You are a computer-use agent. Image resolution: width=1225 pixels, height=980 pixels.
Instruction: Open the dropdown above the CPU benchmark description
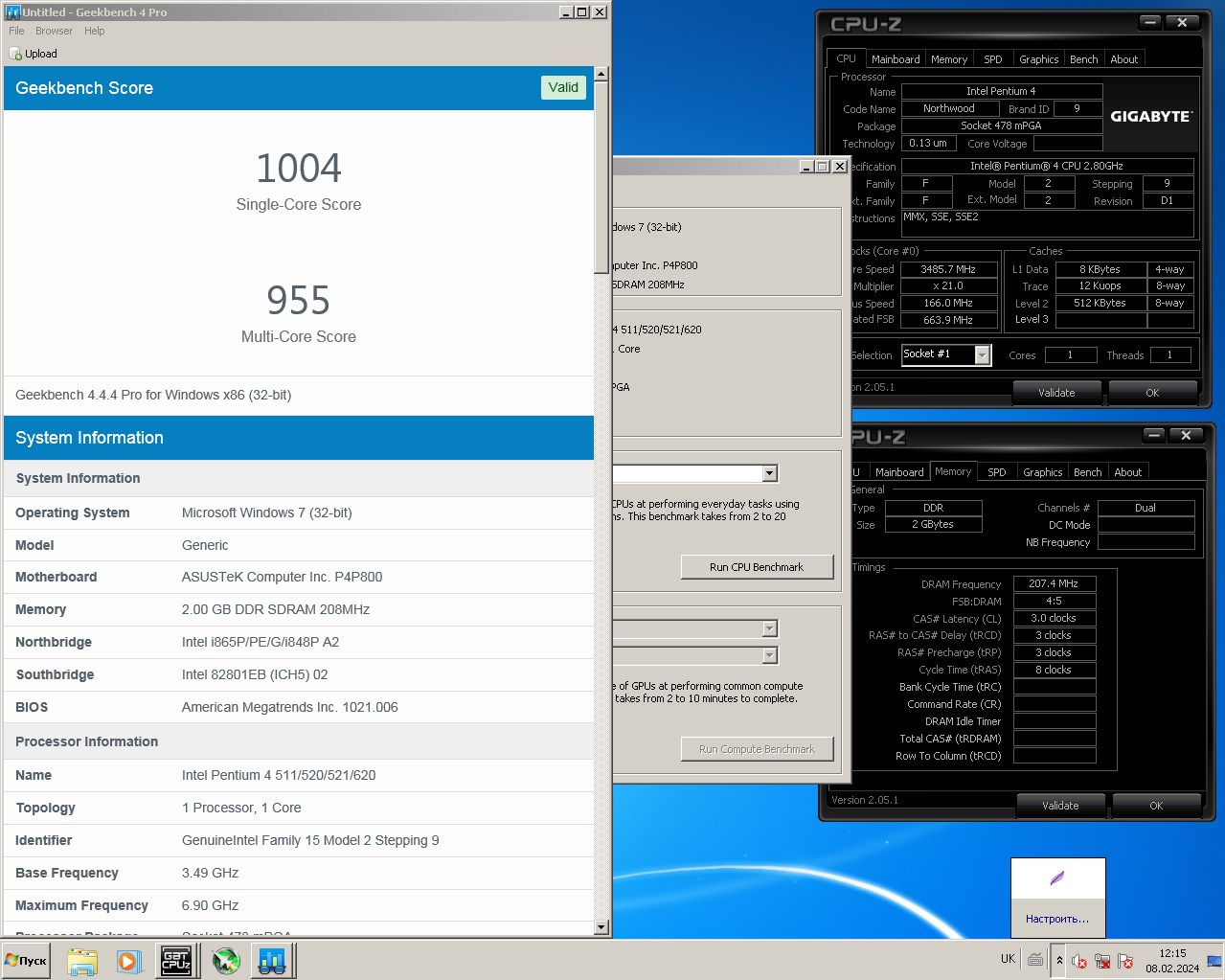tap(770, 473)
